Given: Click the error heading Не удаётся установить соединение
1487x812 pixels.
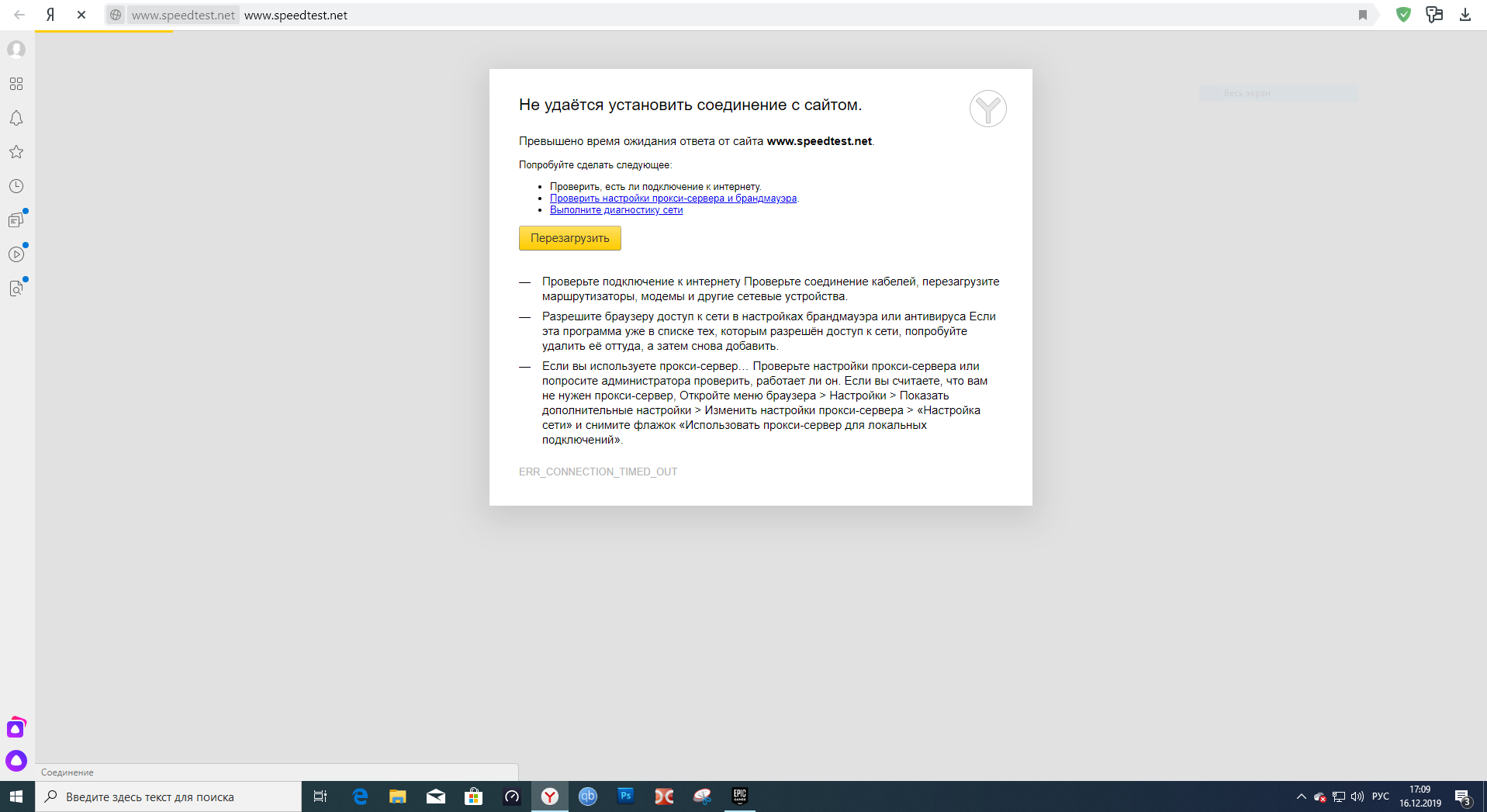Looking at the screenshot, I should tap(690, 105).
